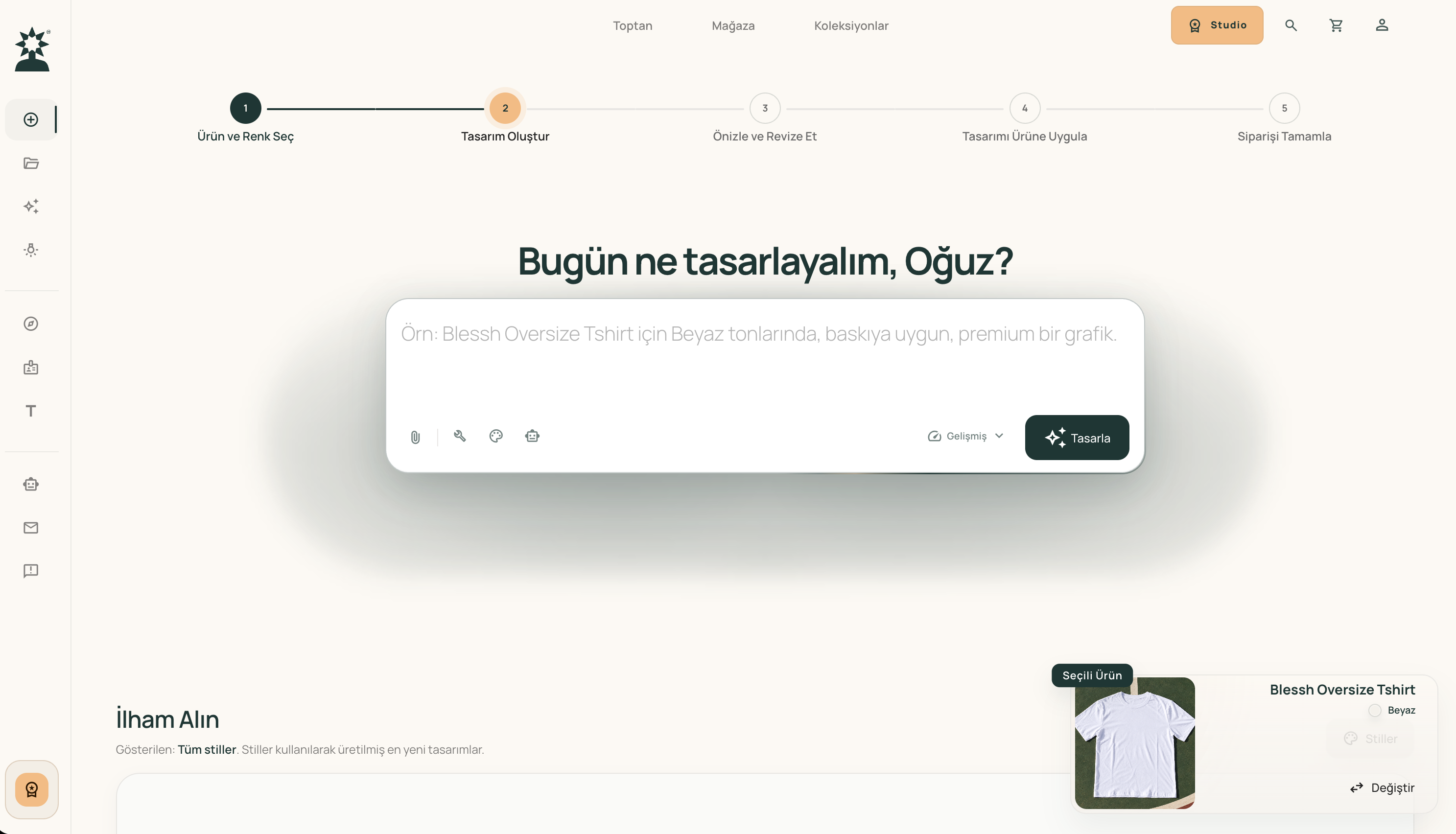Open the Toptan menu
The width and height of the screenshot is (1456, 834).
[633, 25]
